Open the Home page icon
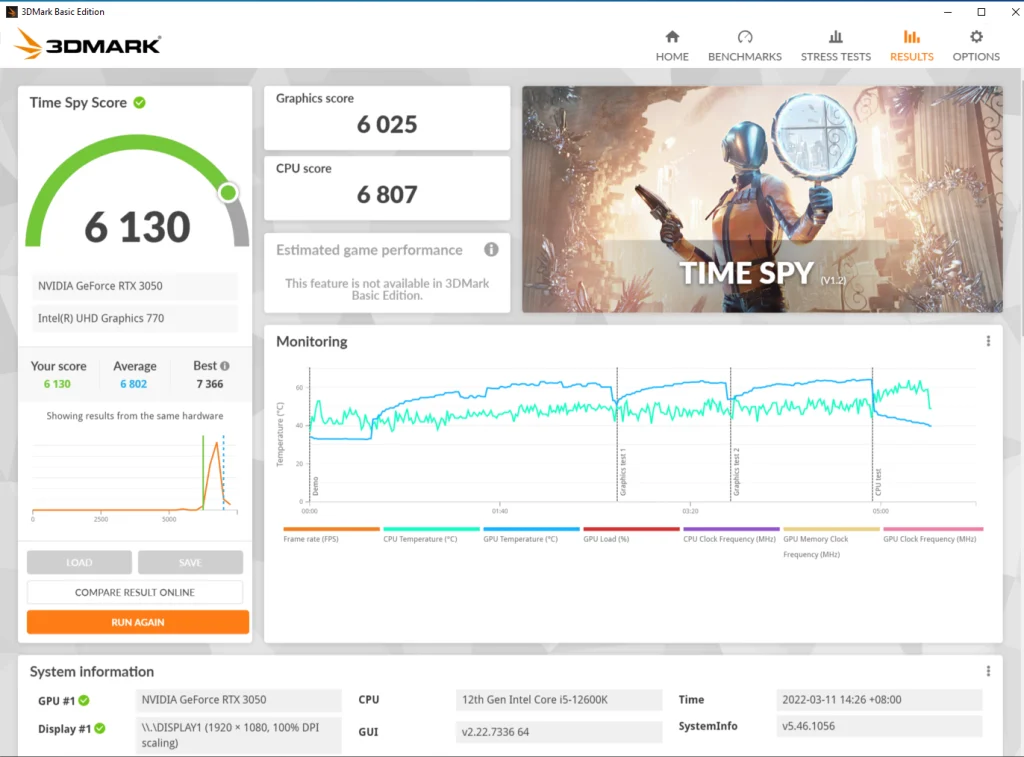The height and width of the screenshot is (757, 1024). tap(672, 37)
